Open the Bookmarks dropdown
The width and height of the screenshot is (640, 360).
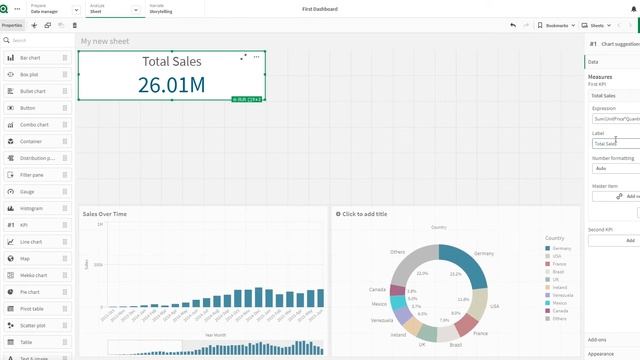(x=556, y=25)
